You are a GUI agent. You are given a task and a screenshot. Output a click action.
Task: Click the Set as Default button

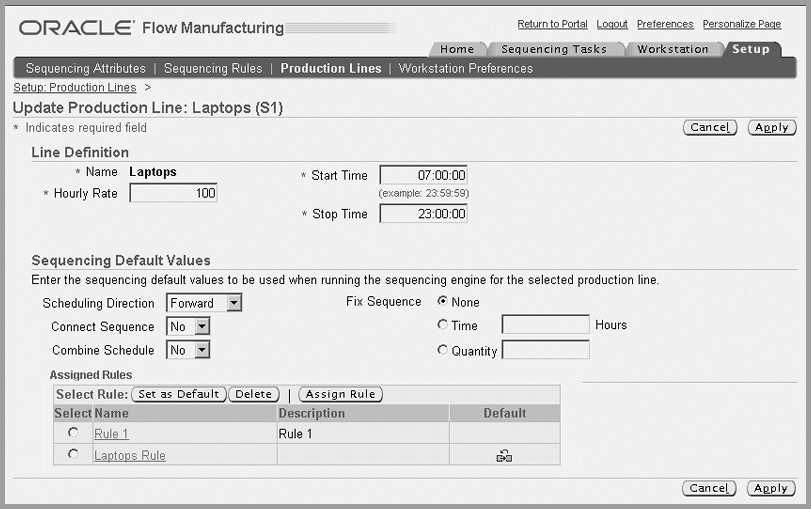pyautogui.click(x=179, y=394)
